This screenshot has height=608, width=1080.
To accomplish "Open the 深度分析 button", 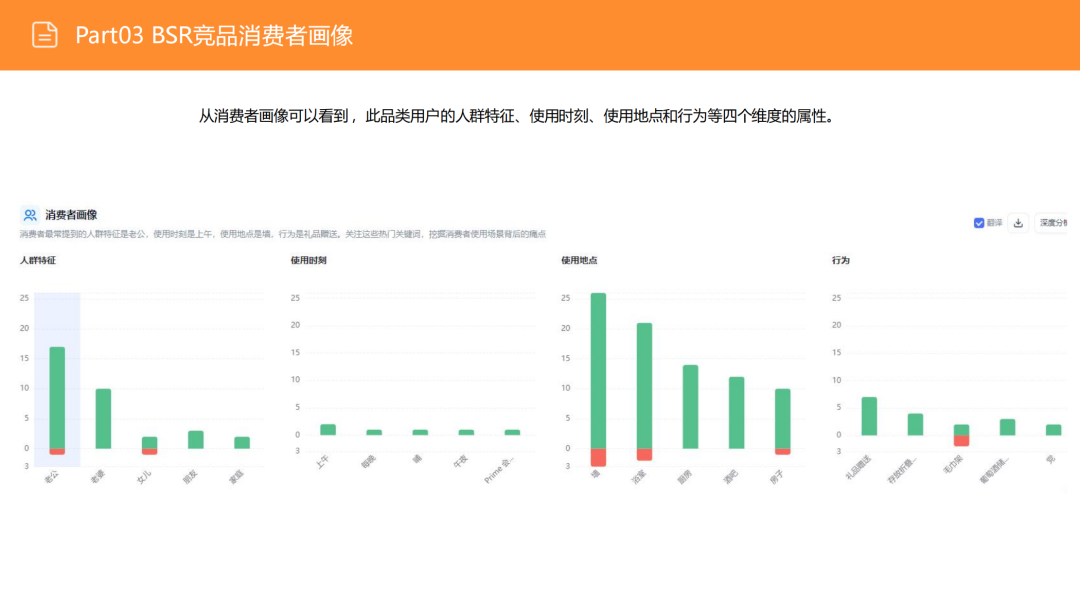I will pyautogui.click(x=1053, y=223).
